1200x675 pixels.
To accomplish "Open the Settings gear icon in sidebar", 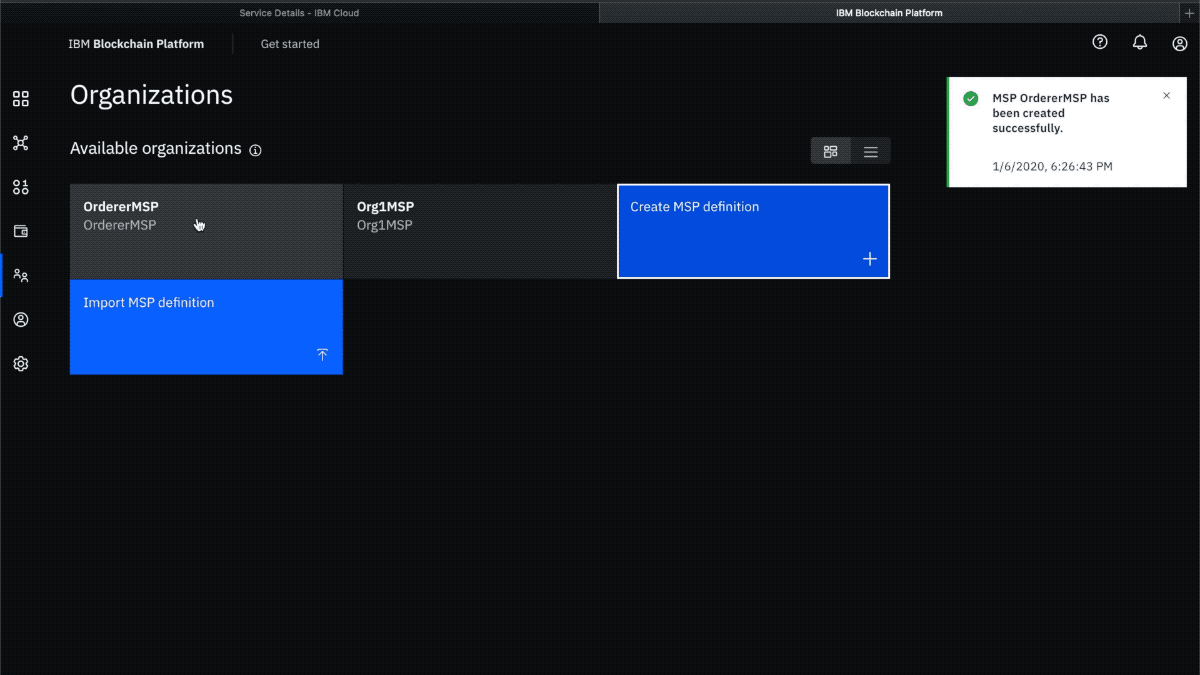I will 20,364.
